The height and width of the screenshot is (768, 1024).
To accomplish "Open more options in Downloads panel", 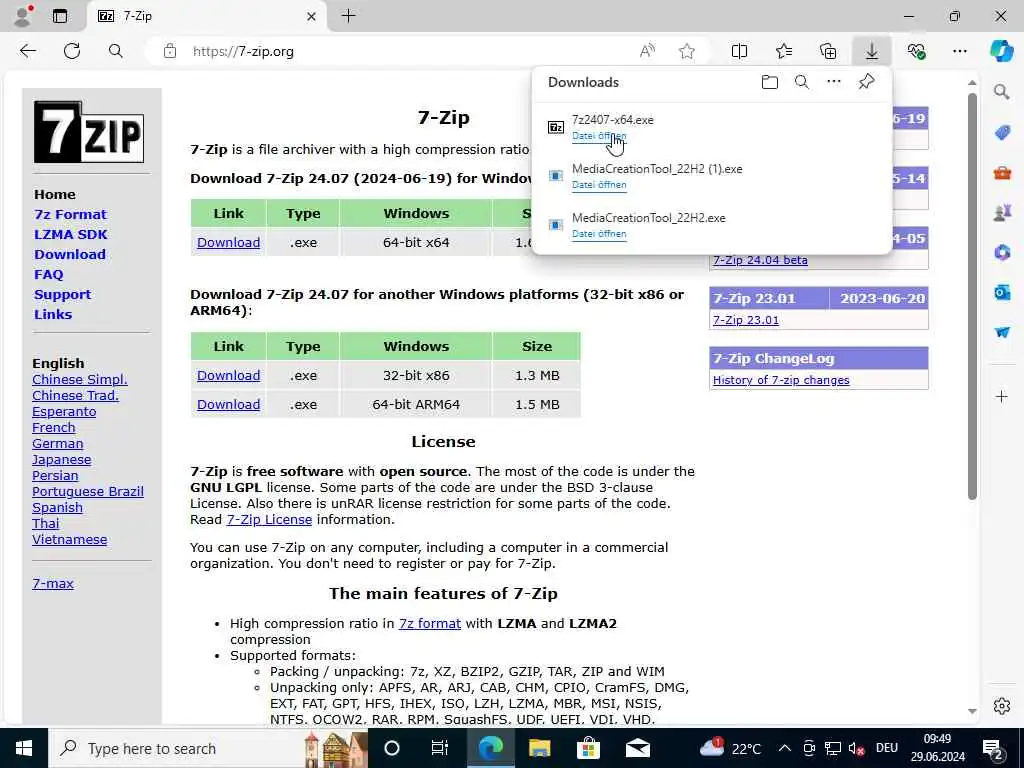I will 834,82.
